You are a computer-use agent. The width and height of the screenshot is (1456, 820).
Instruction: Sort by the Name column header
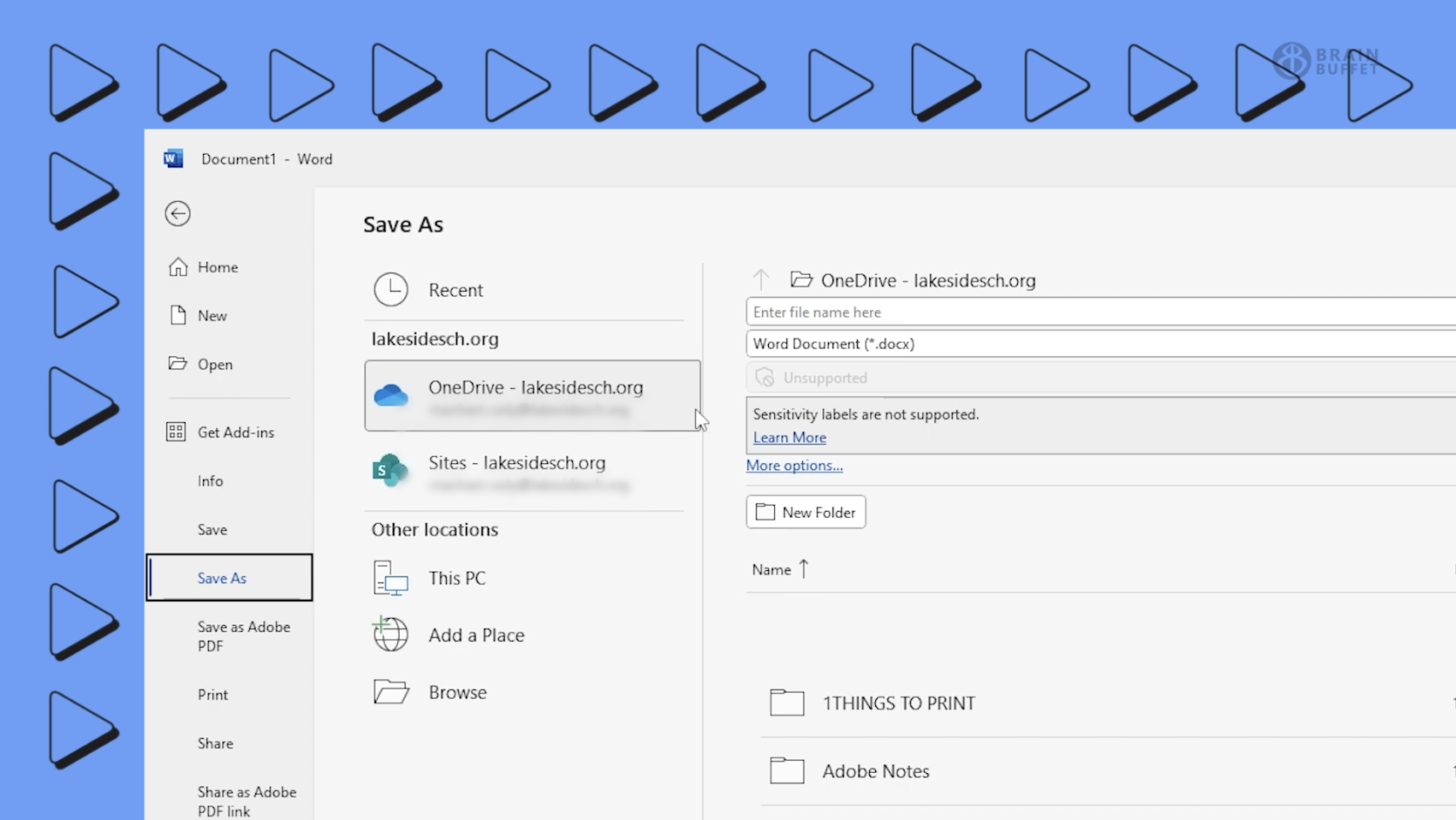coord(772,569)
